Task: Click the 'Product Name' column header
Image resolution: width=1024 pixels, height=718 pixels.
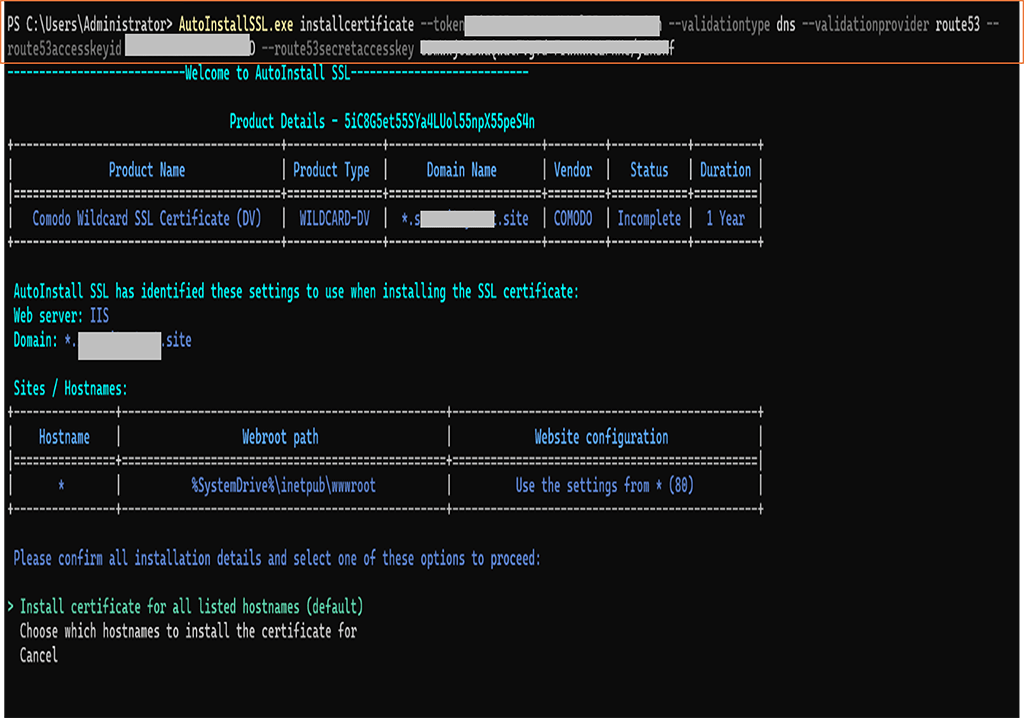Action: click(x=146, y=170)
